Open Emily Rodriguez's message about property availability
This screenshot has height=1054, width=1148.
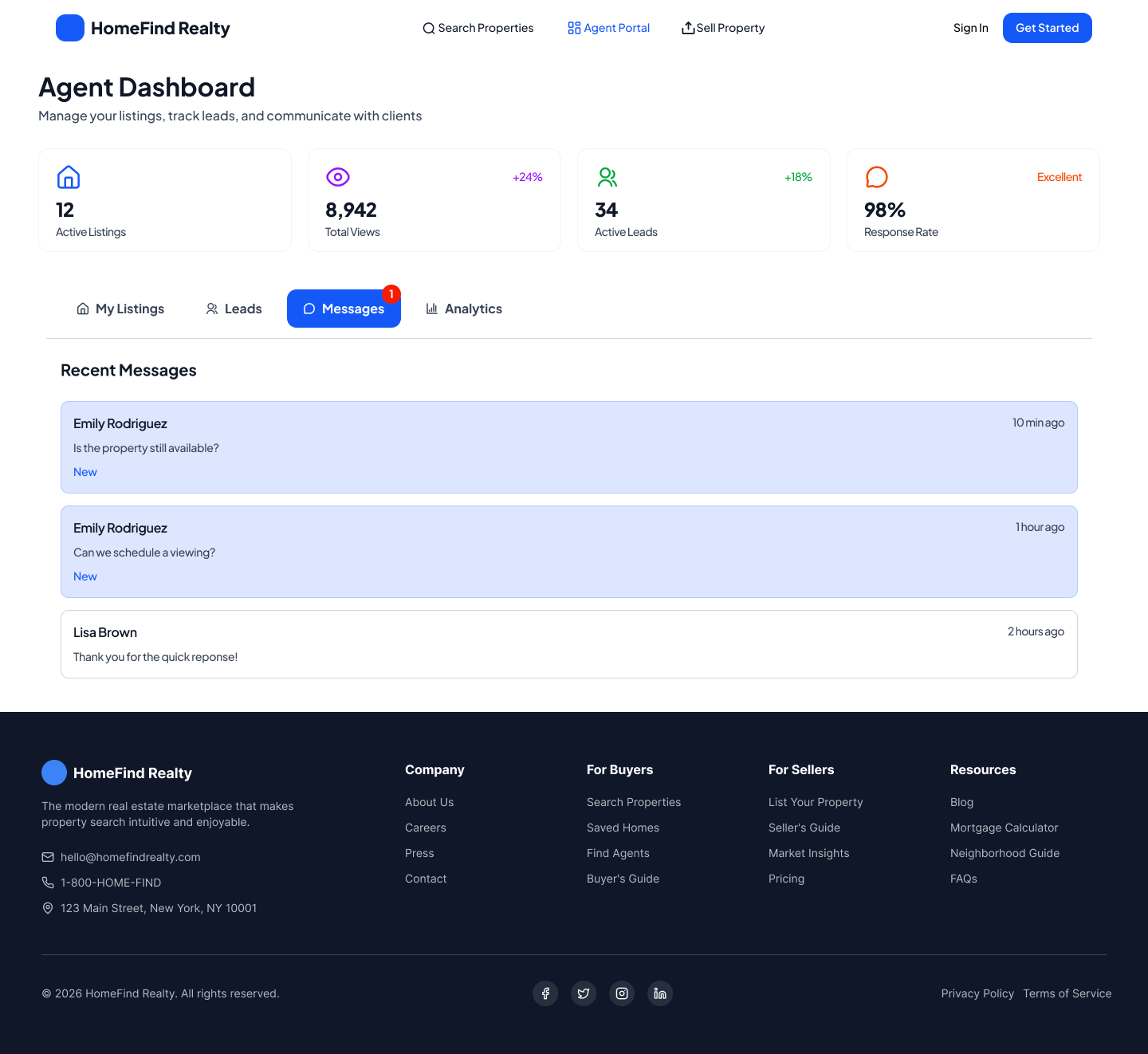[568, 447]
